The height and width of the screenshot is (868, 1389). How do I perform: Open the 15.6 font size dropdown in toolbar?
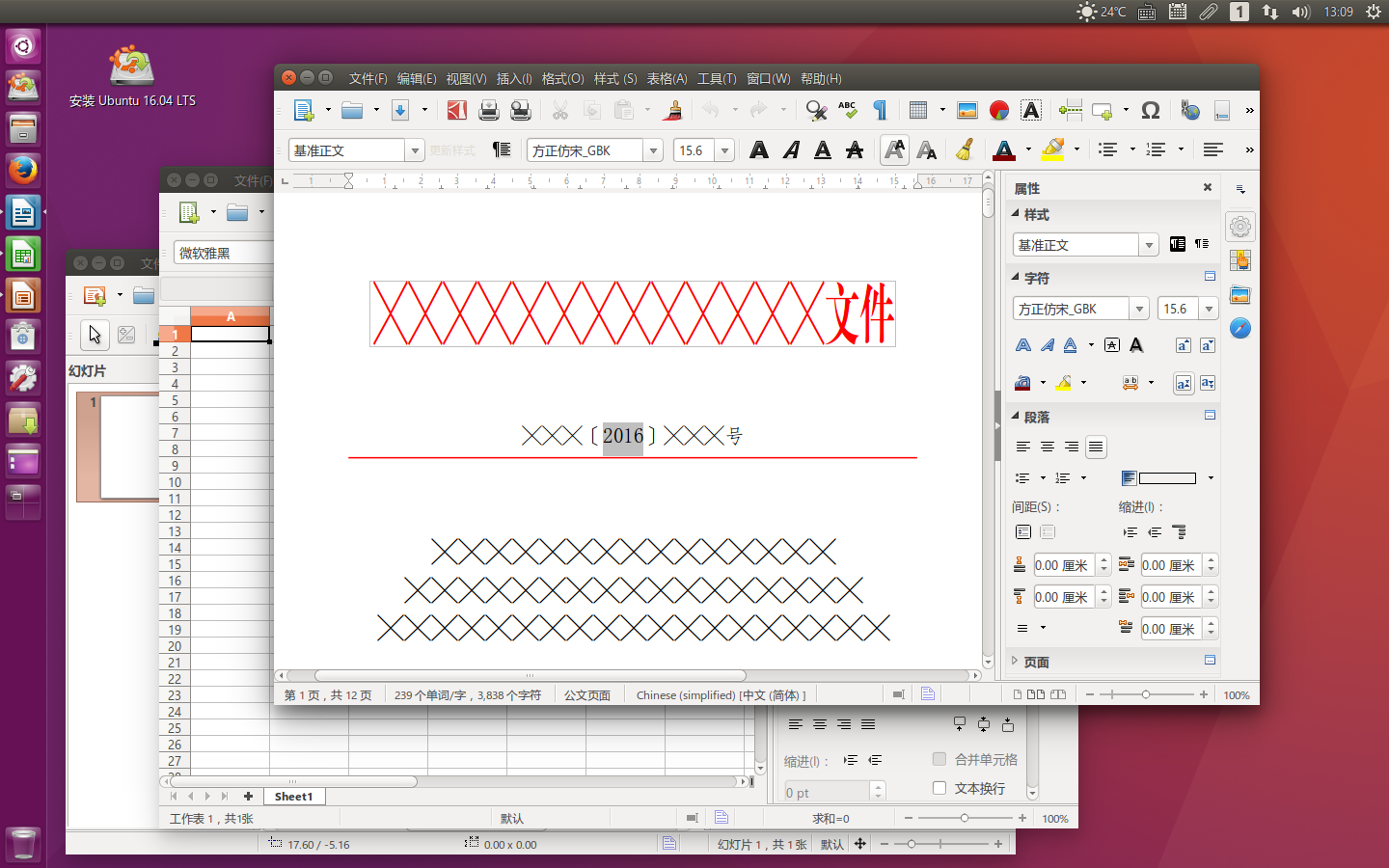coord(725,150)
